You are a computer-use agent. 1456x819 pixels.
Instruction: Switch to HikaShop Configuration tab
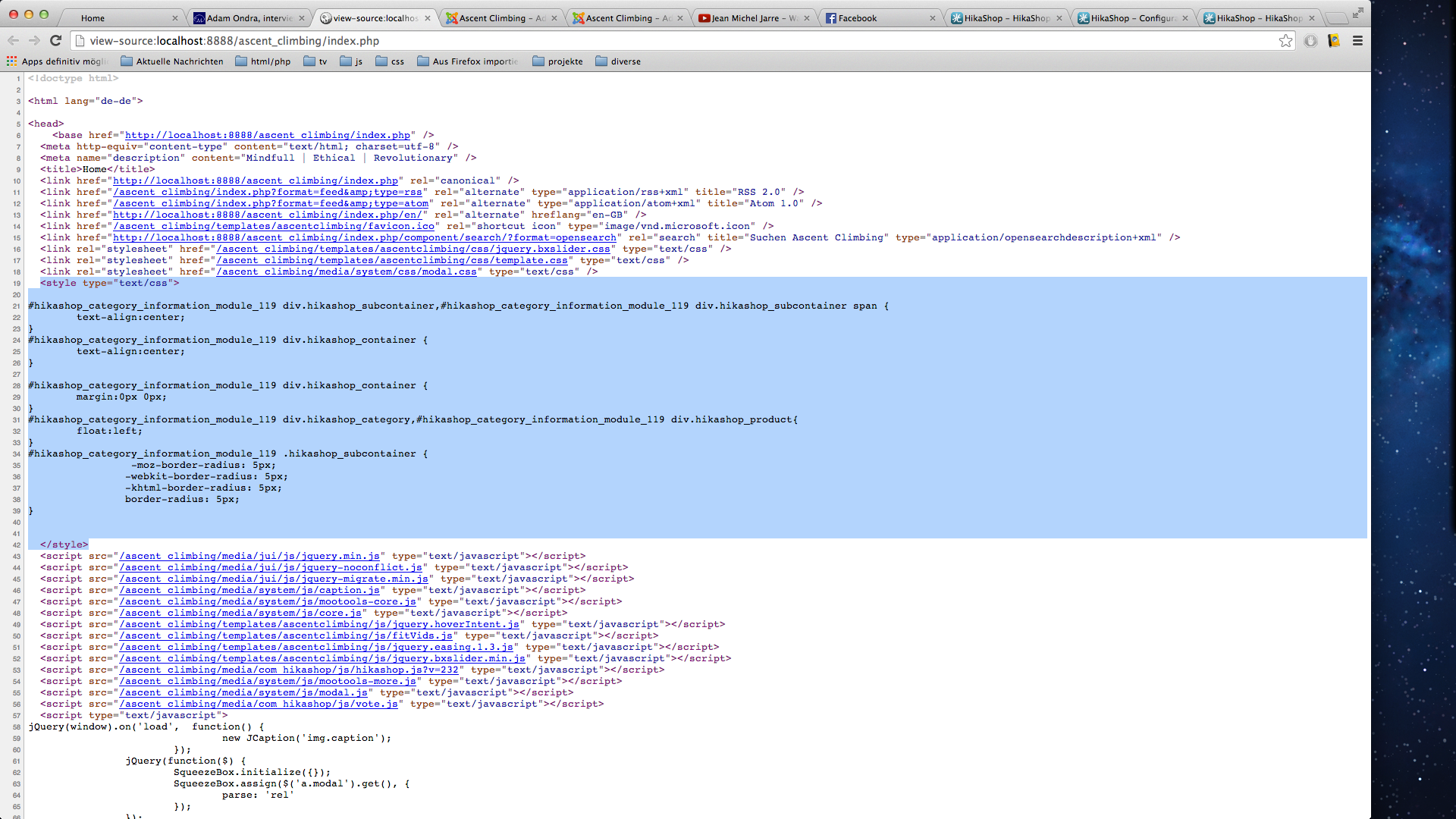pyautogui.click(x=1133, y=18)
